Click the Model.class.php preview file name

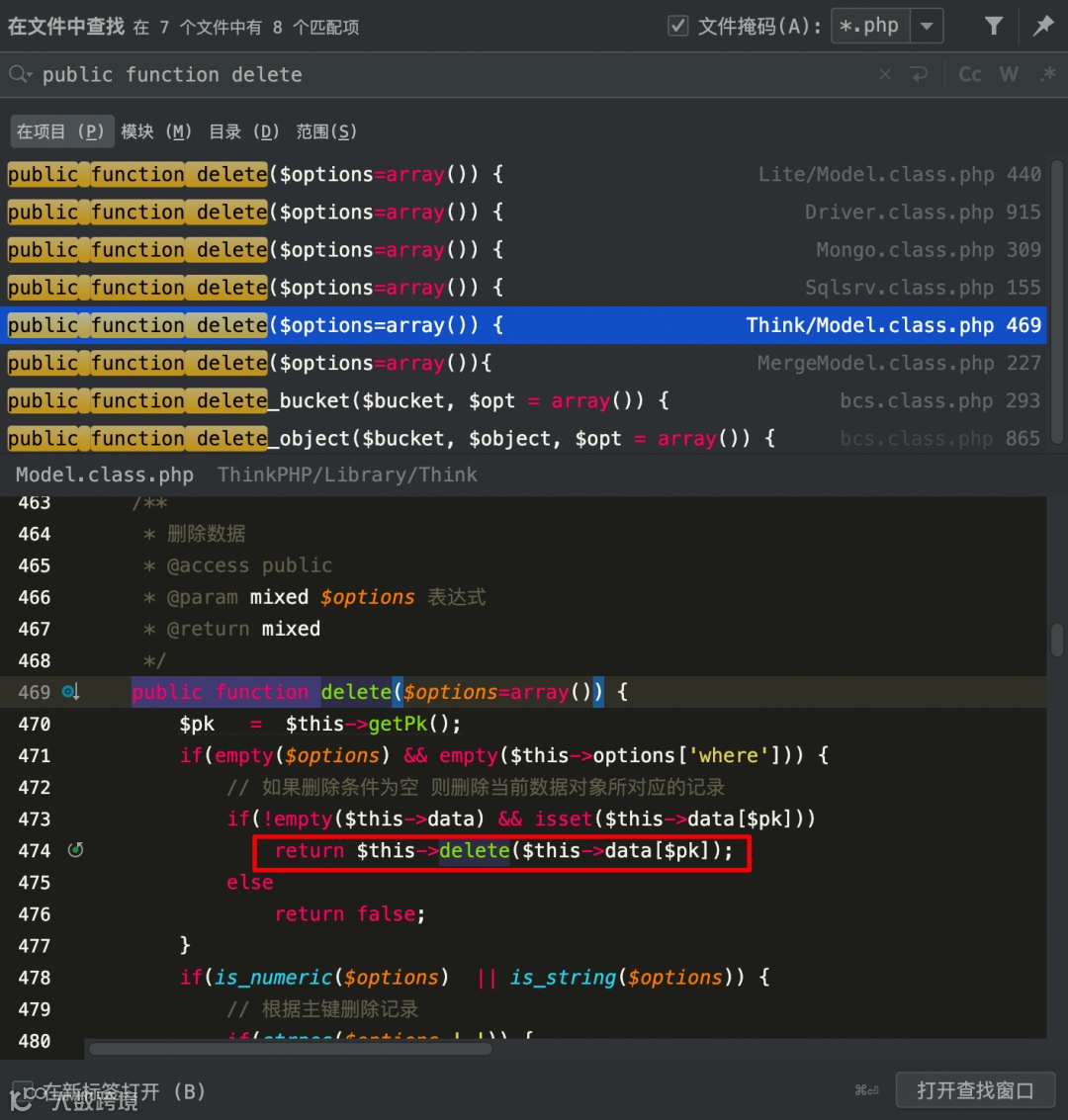[104, 475]
